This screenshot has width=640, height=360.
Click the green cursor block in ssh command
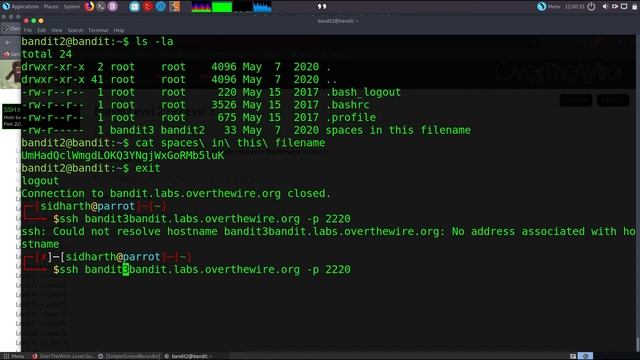click(x=126, y=269)
